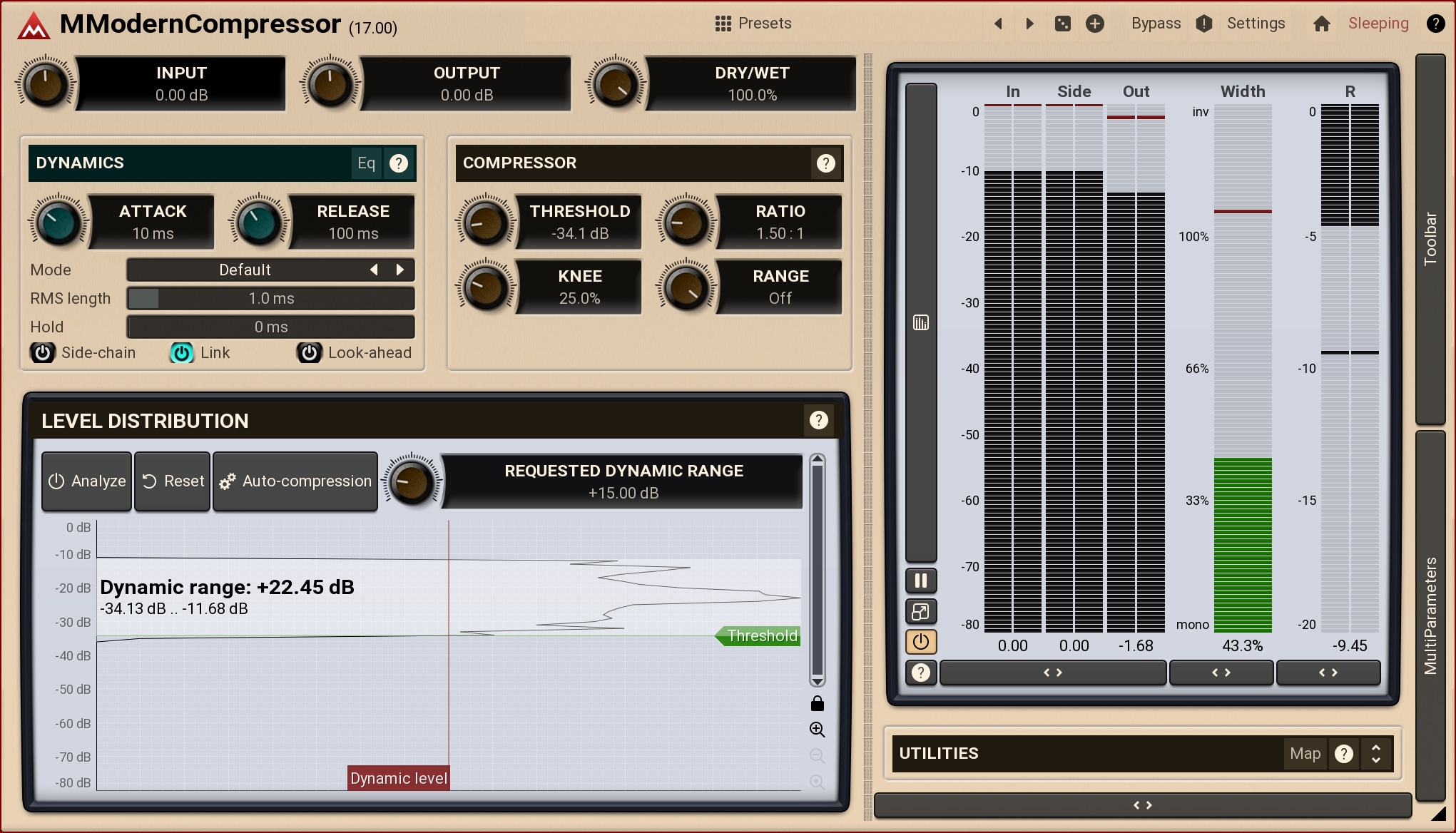
Task: Open the Settings menu
Action: [1256, 24]
